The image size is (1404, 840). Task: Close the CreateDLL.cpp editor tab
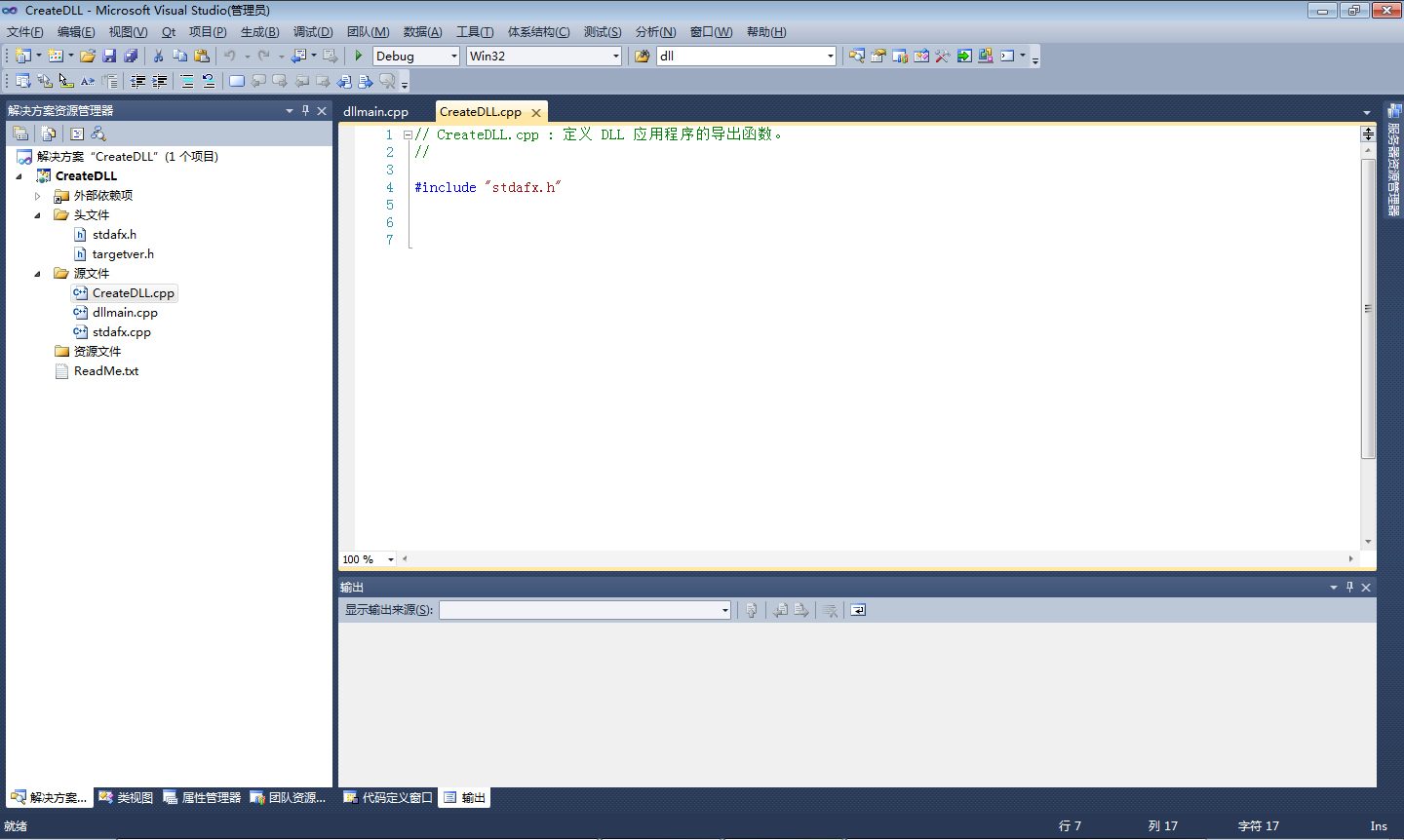(x=536, y=113)
